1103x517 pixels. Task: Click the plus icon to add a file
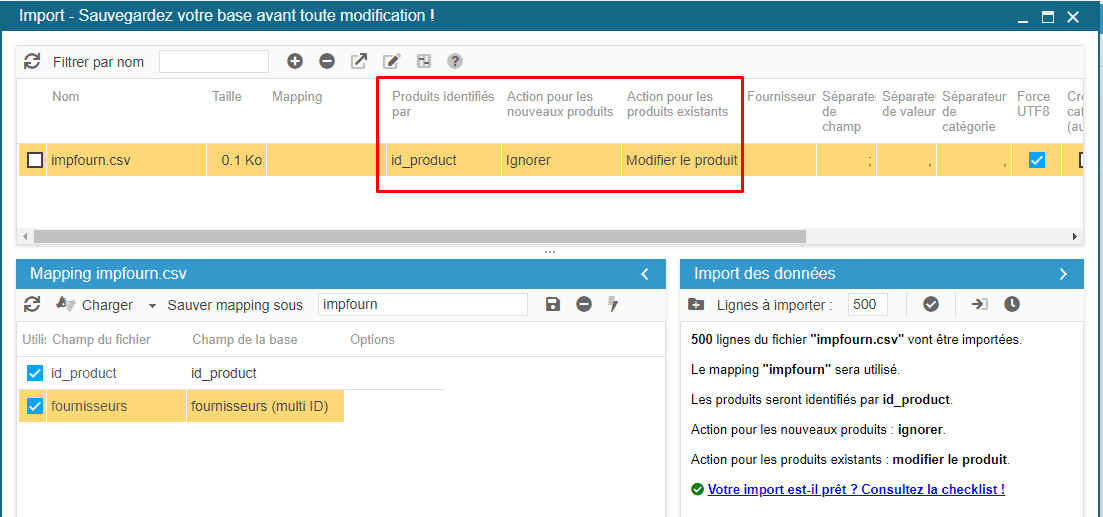(295, 62)
